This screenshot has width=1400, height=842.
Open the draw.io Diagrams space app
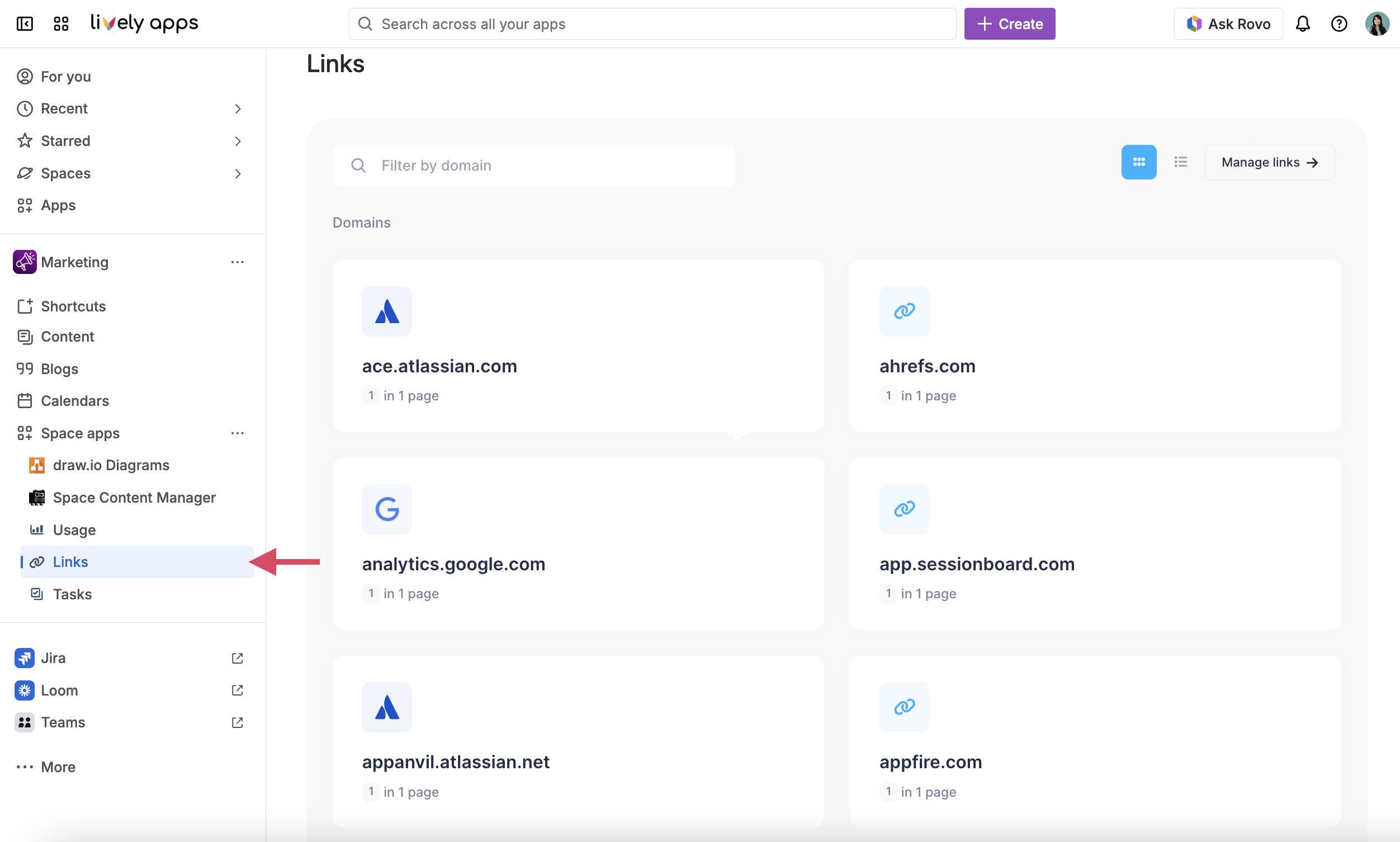point(111,465)
